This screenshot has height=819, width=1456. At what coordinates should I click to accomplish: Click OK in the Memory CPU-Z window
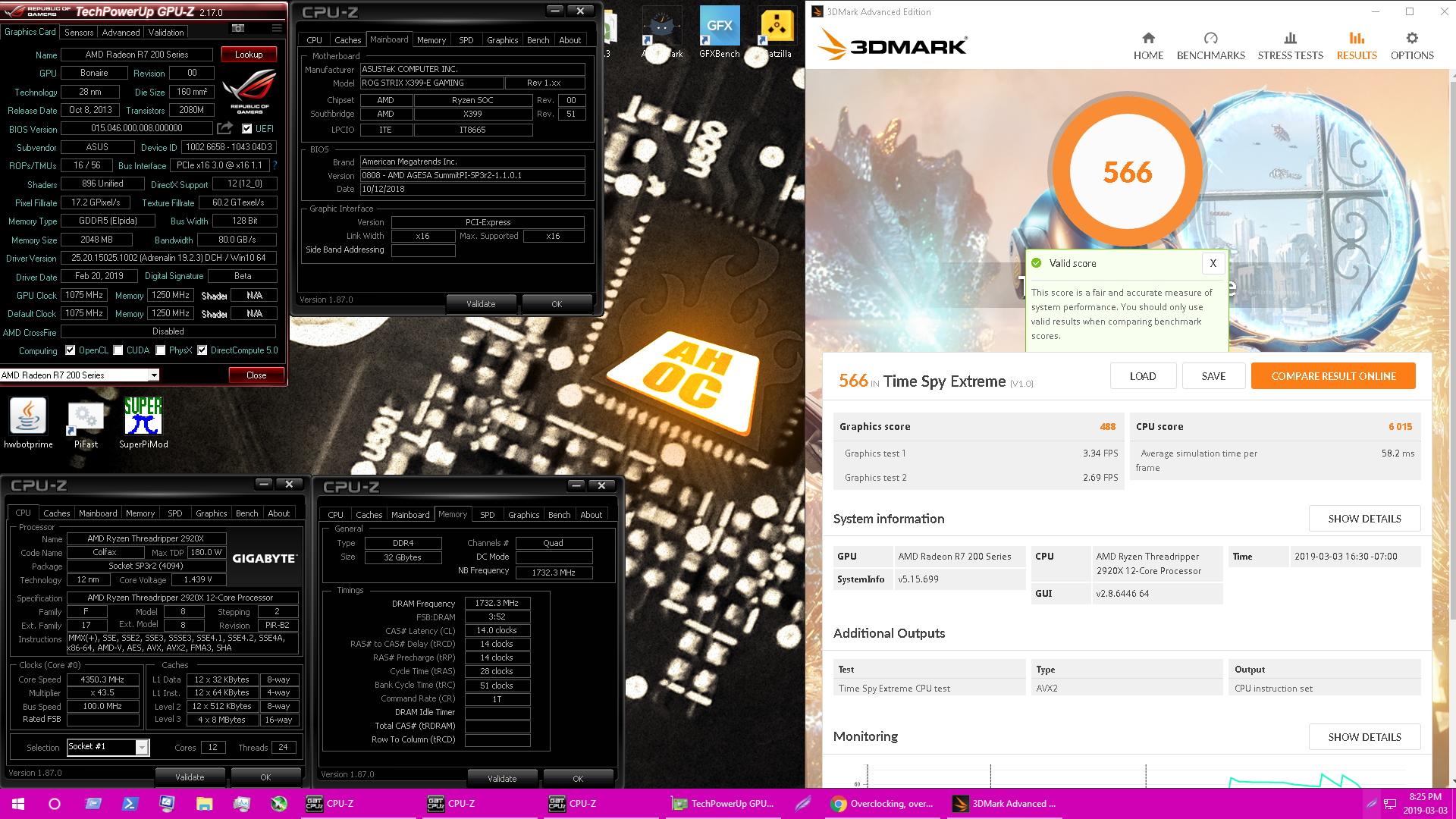point(578,779)
